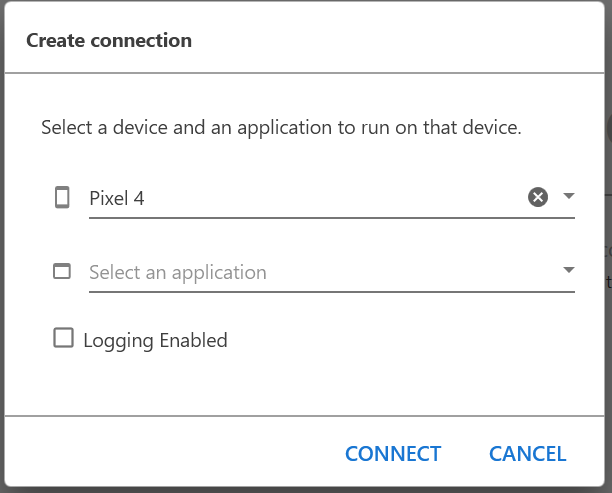Click the Logging Enabled label text
This screenshot has width=612, height=493.
point(156,340)
